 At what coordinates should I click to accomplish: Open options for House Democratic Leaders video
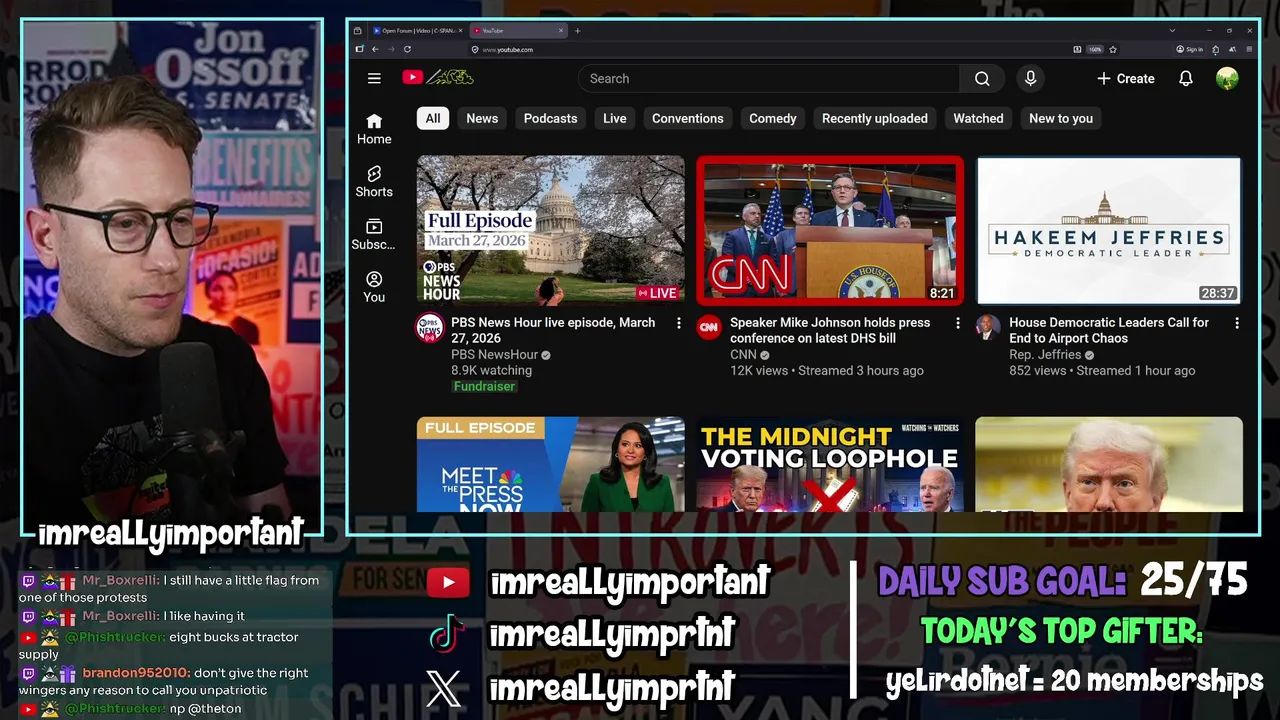click(1237, 323)
